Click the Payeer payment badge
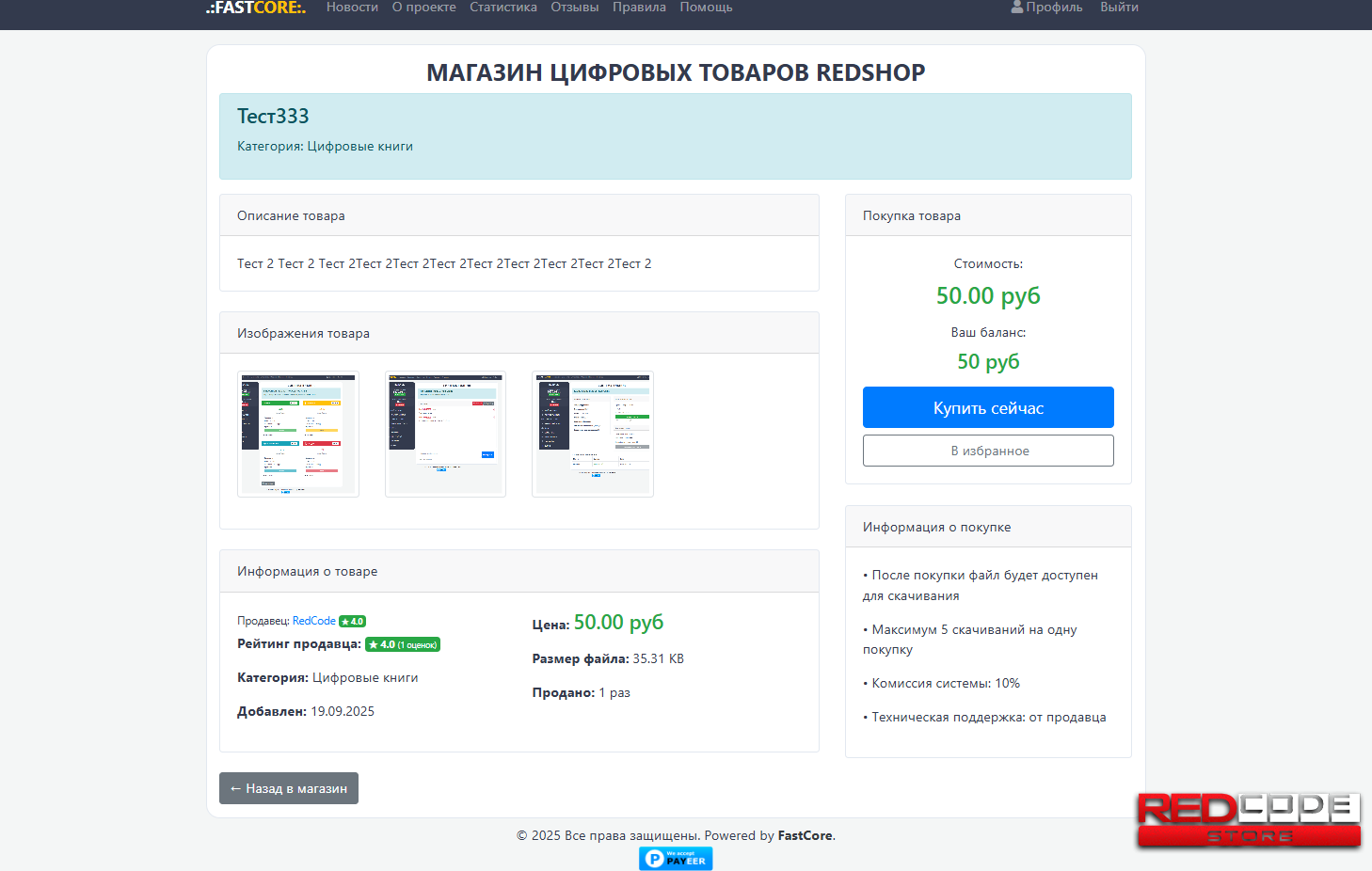The width and height of the screenshot is (1372, 871). click(x=676, y=858)
